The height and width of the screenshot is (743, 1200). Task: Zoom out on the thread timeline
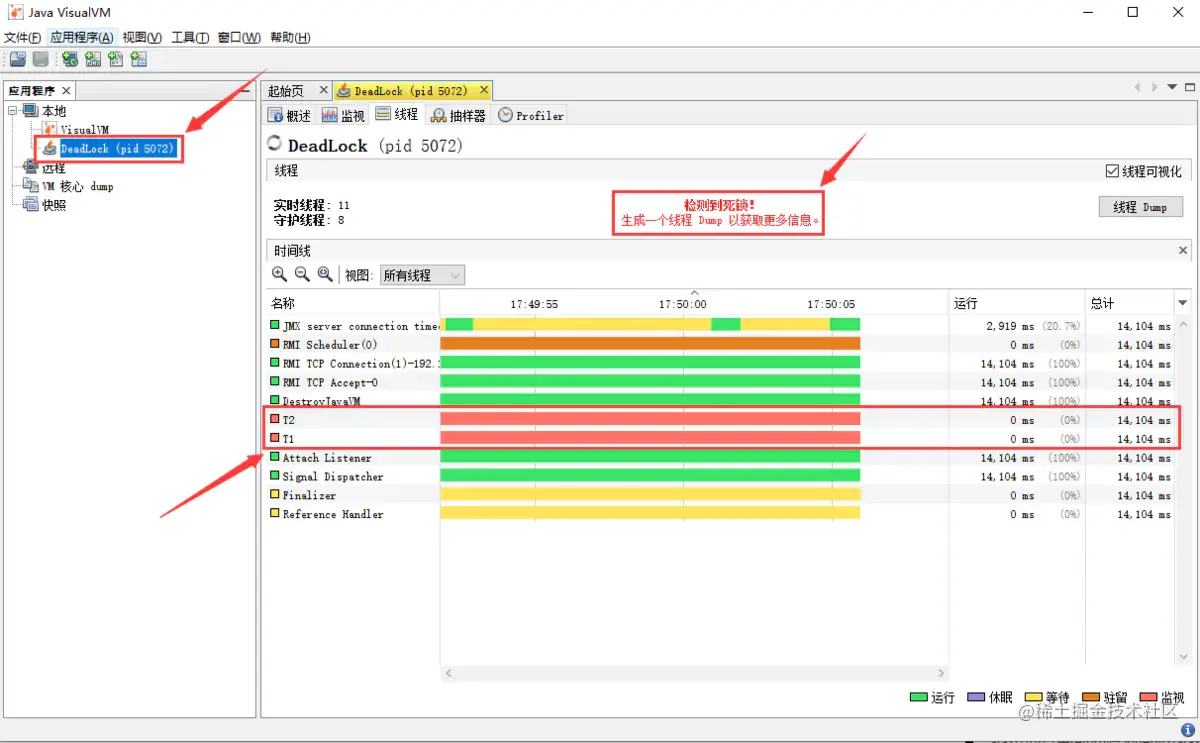click(x=302, y=274)
